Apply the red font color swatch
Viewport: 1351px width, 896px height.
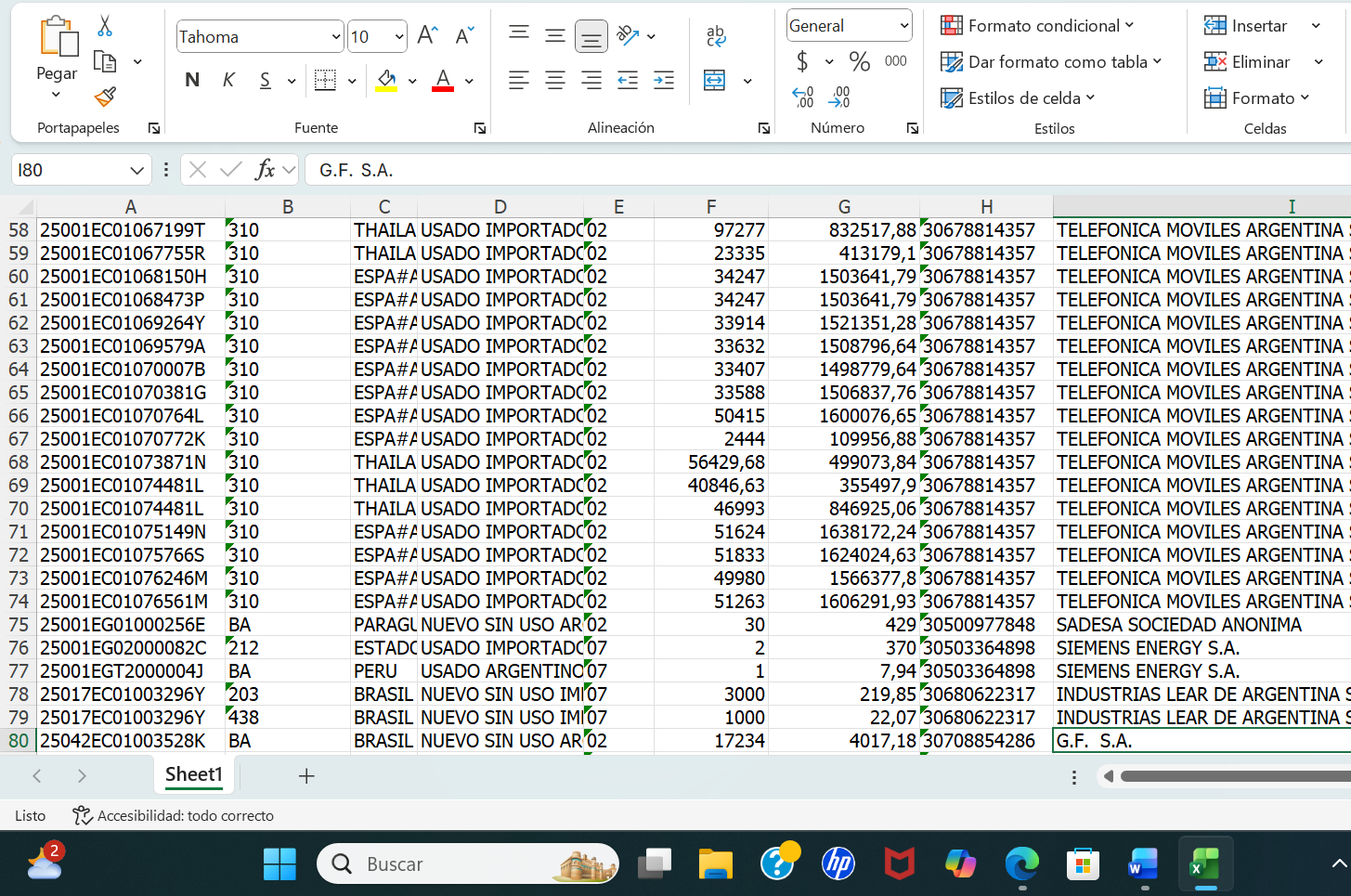(x=443, y=81)
